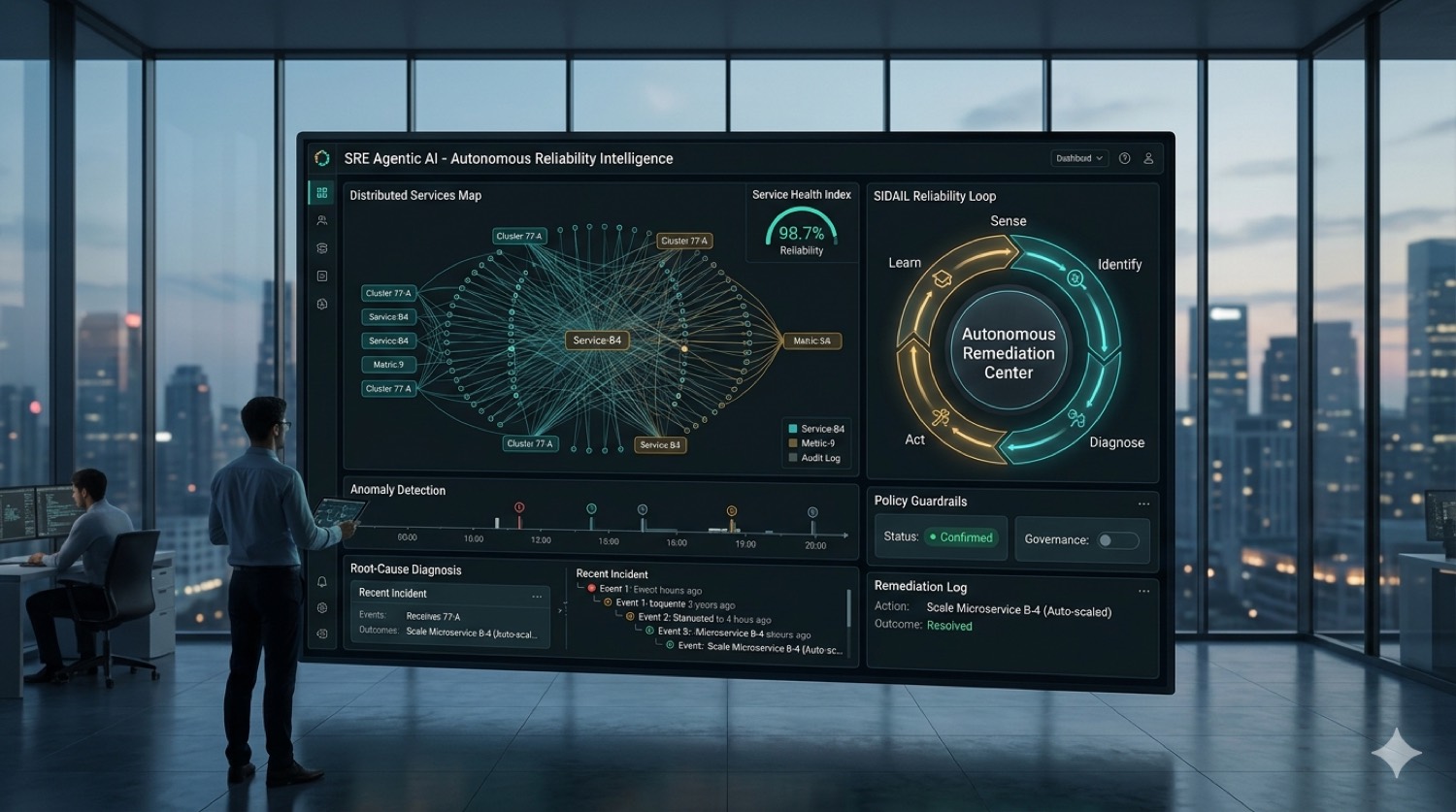Open the Remediation Log three-dot menu
This screenshot has width=1456, height=812.
(x=1143, y=591)
